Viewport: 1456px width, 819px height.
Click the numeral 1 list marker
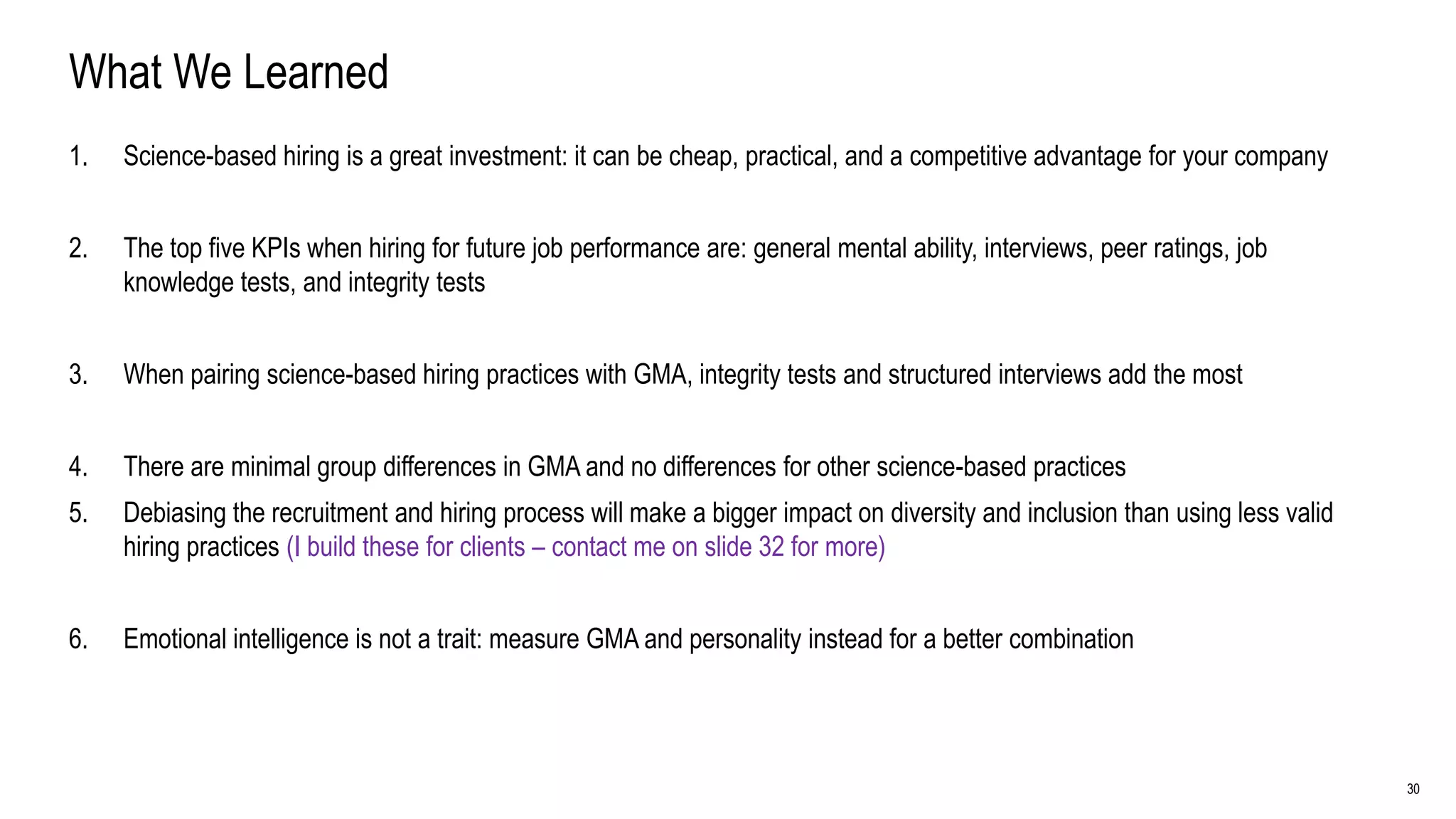pos(78,156)
